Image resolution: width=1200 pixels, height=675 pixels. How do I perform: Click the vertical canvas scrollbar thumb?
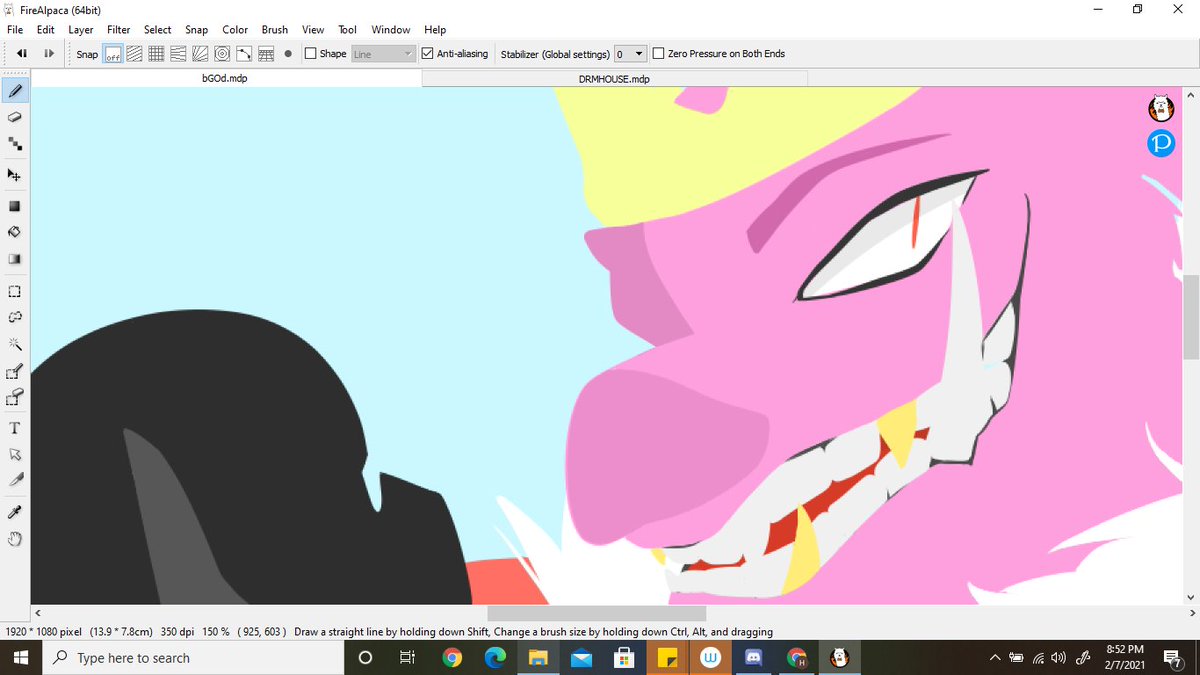click(1191, 315)
